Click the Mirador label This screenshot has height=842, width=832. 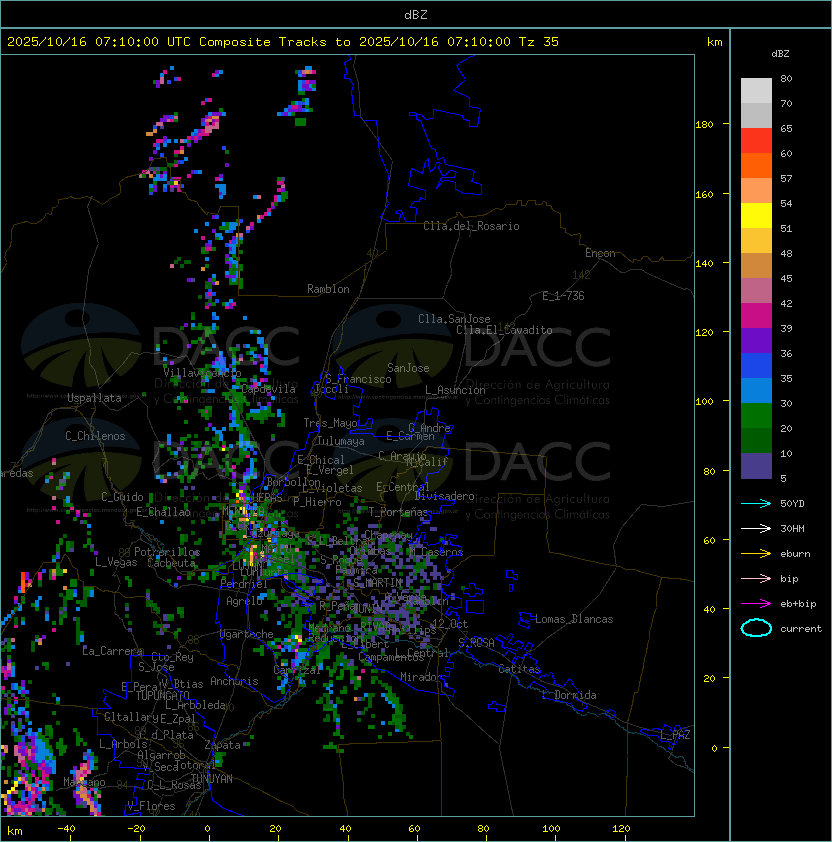point(422,677)
